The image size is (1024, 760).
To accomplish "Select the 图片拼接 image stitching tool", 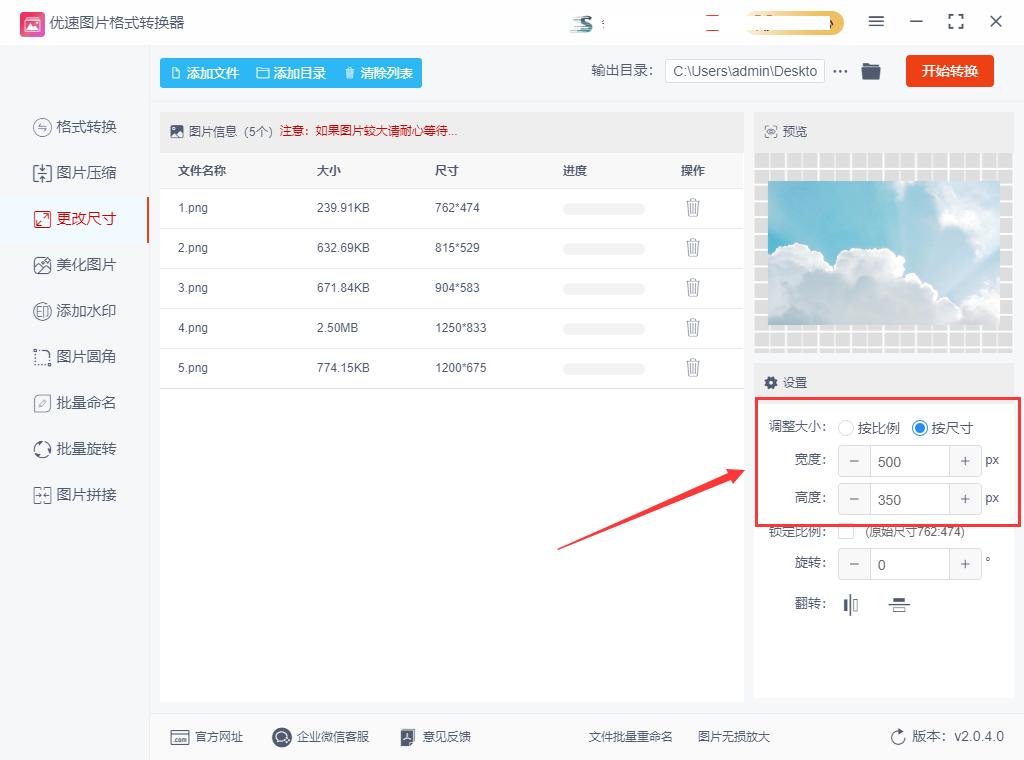I will click(x=75, y=494).
